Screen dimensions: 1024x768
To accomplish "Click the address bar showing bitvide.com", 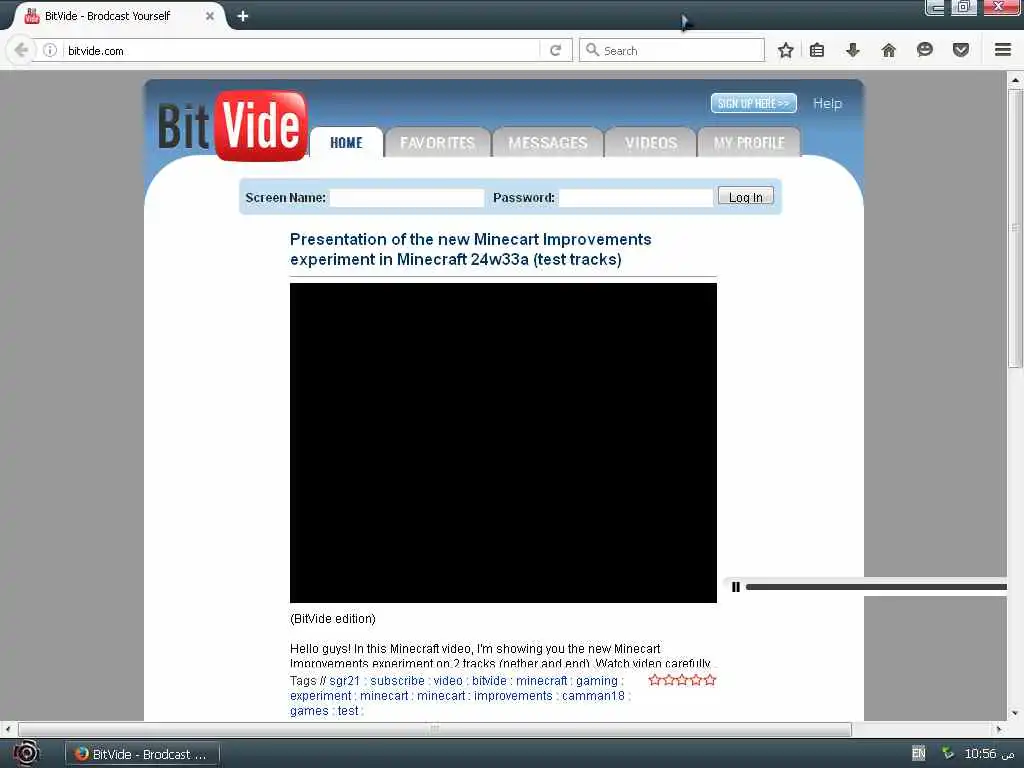I will coord(300,50).
